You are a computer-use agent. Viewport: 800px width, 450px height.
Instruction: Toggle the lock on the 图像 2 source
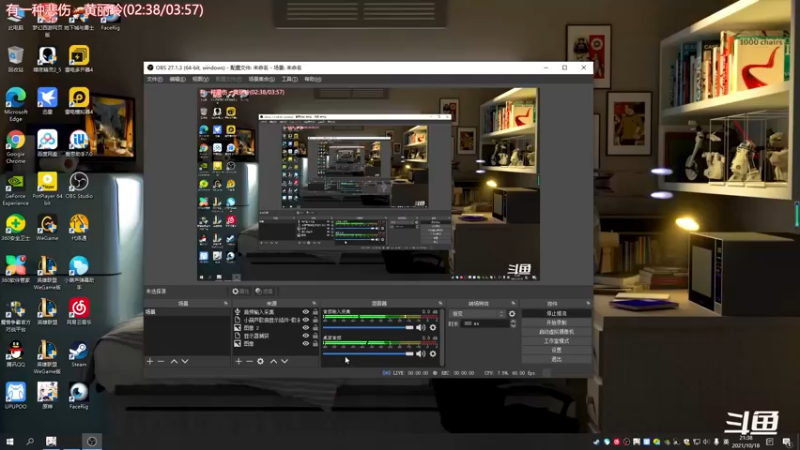point(315,328)
